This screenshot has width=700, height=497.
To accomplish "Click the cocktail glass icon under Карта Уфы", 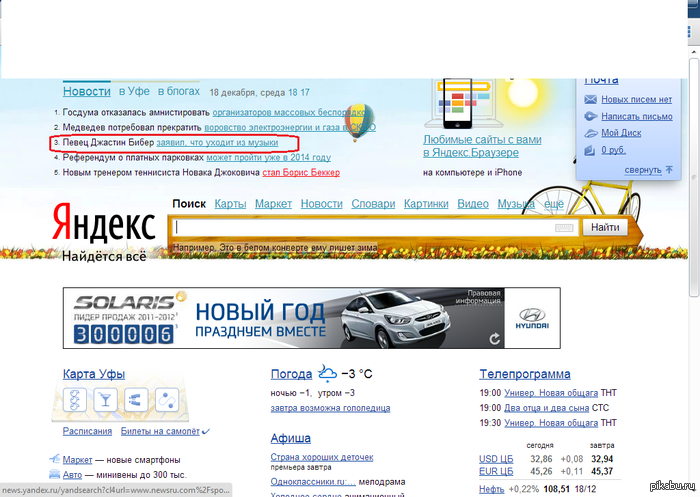I will [104, 402].
